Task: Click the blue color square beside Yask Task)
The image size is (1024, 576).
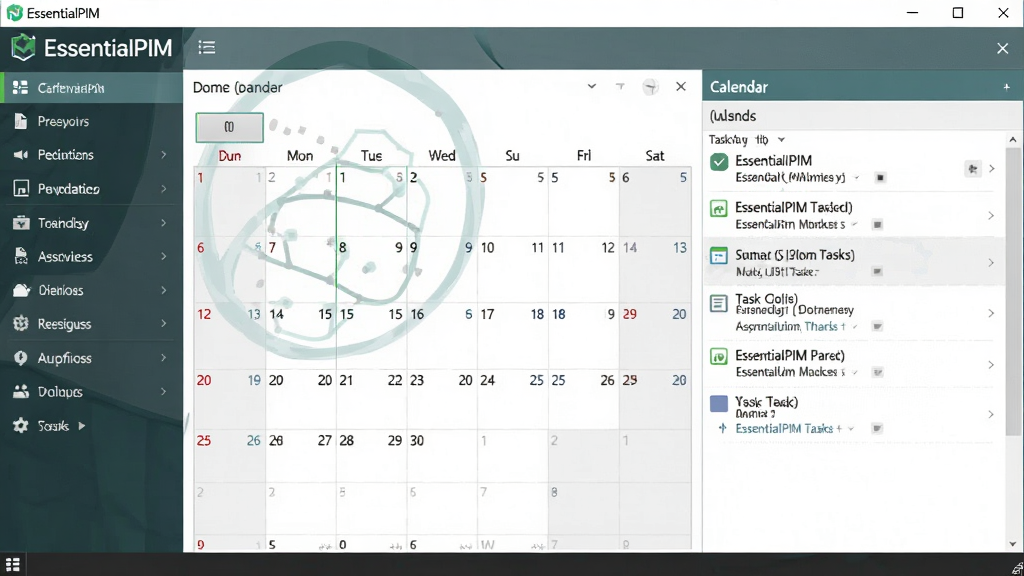Action: (x=718, y=404)
